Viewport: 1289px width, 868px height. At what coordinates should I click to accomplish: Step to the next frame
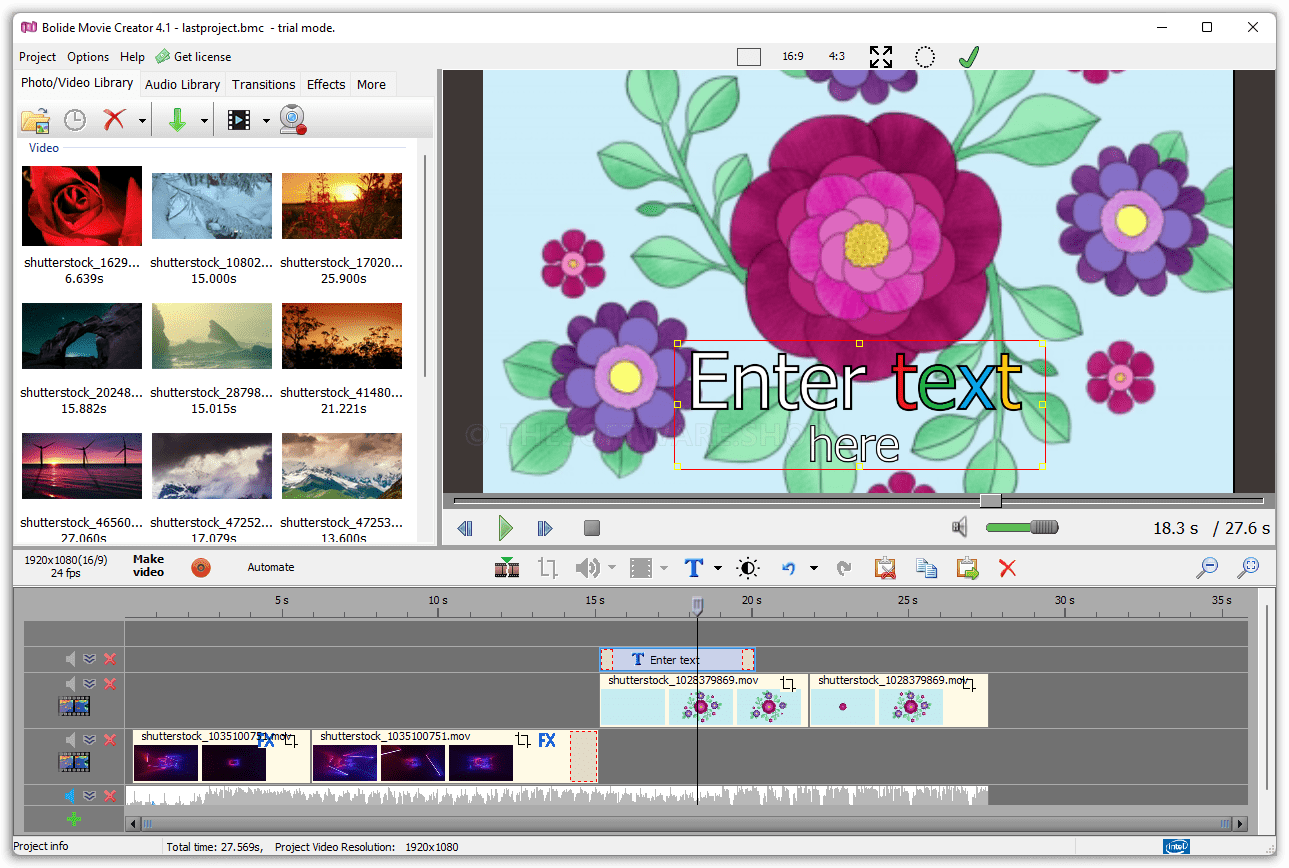coord(545,527)
